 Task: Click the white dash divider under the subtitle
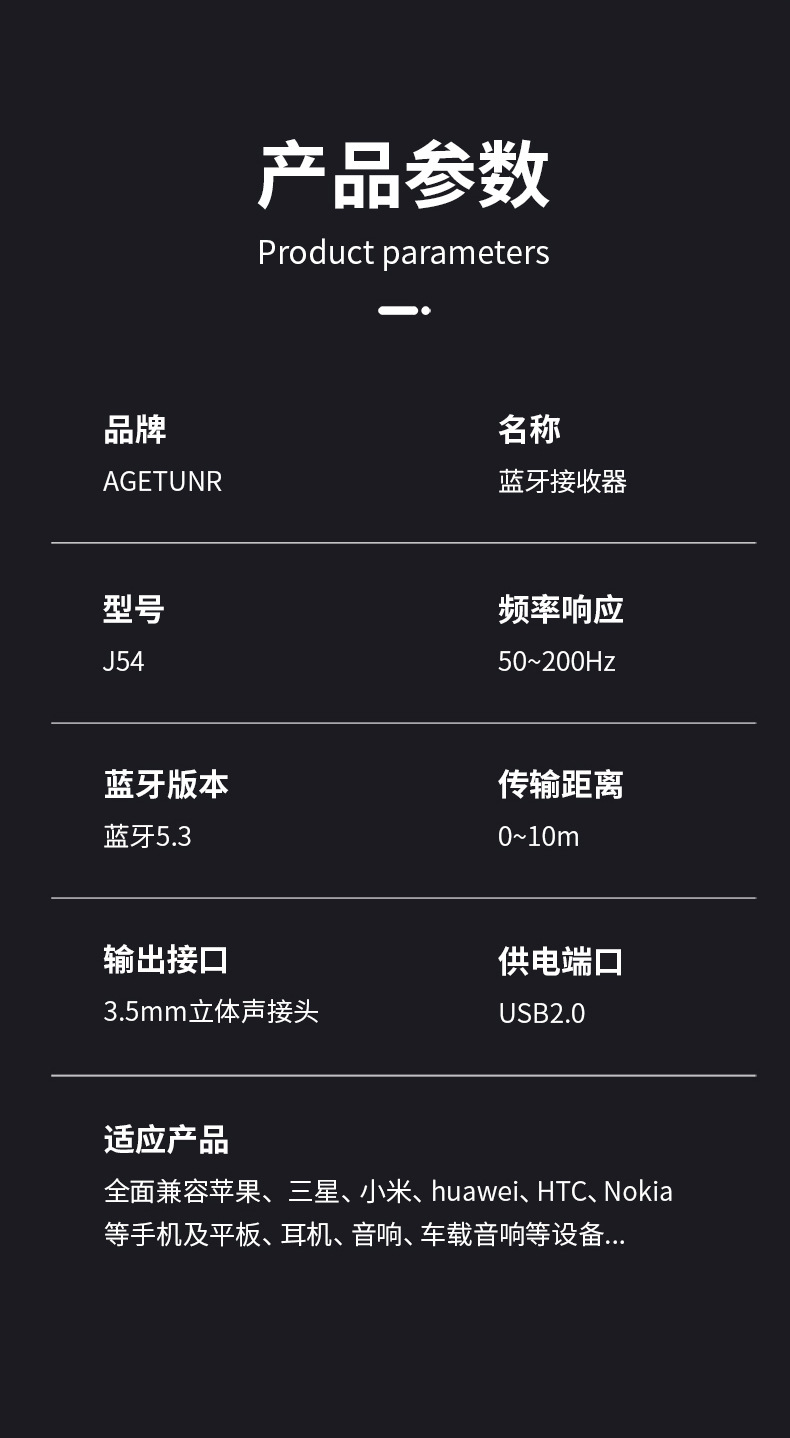(x=403, y=310)
